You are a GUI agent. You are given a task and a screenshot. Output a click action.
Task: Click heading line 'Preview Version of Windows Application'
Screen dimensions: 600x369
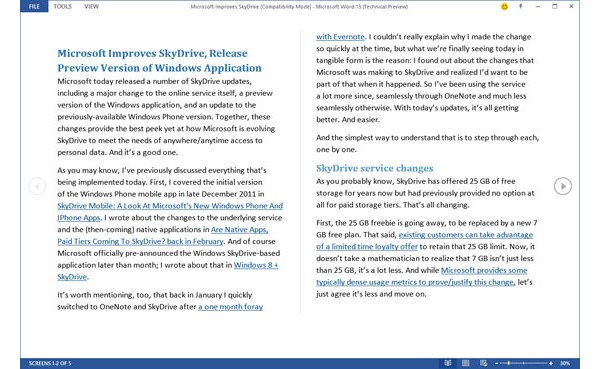159,68
